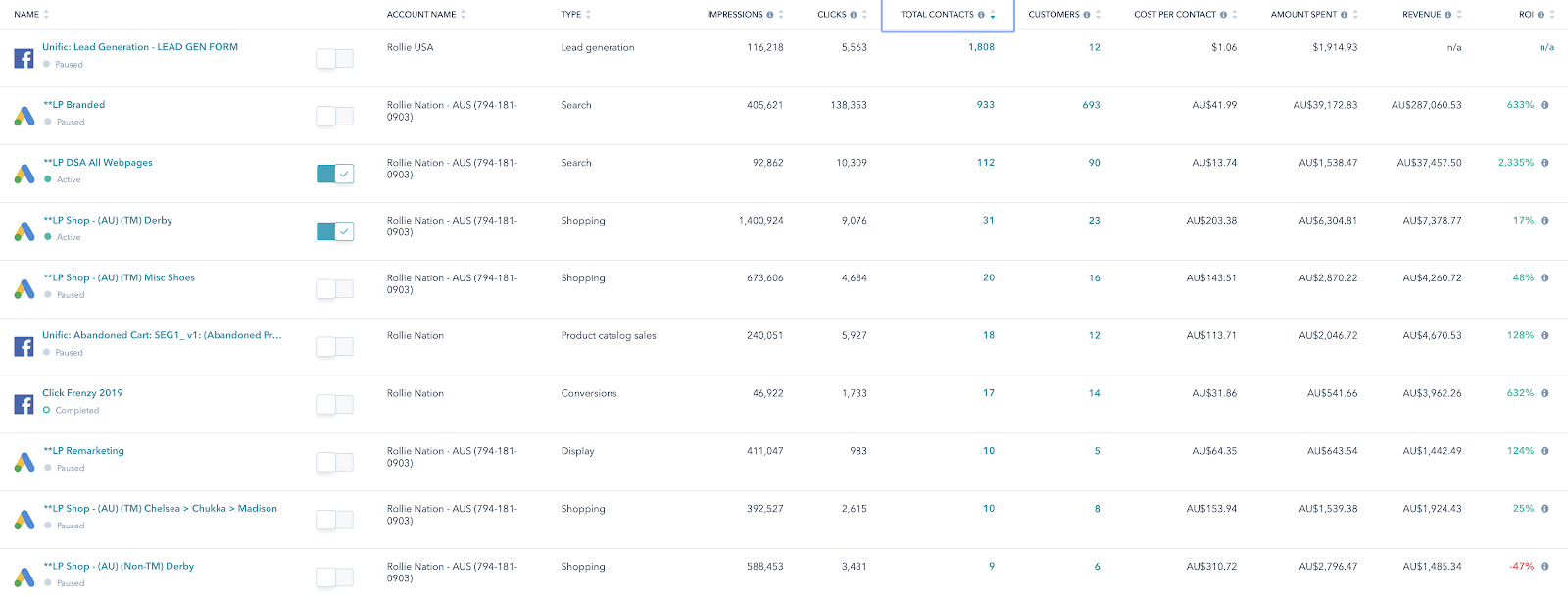This screenshot has width=1568, height=602.
Task: Open Unific: Abandoned Cart SEG1 campaign
Action: 162,335
